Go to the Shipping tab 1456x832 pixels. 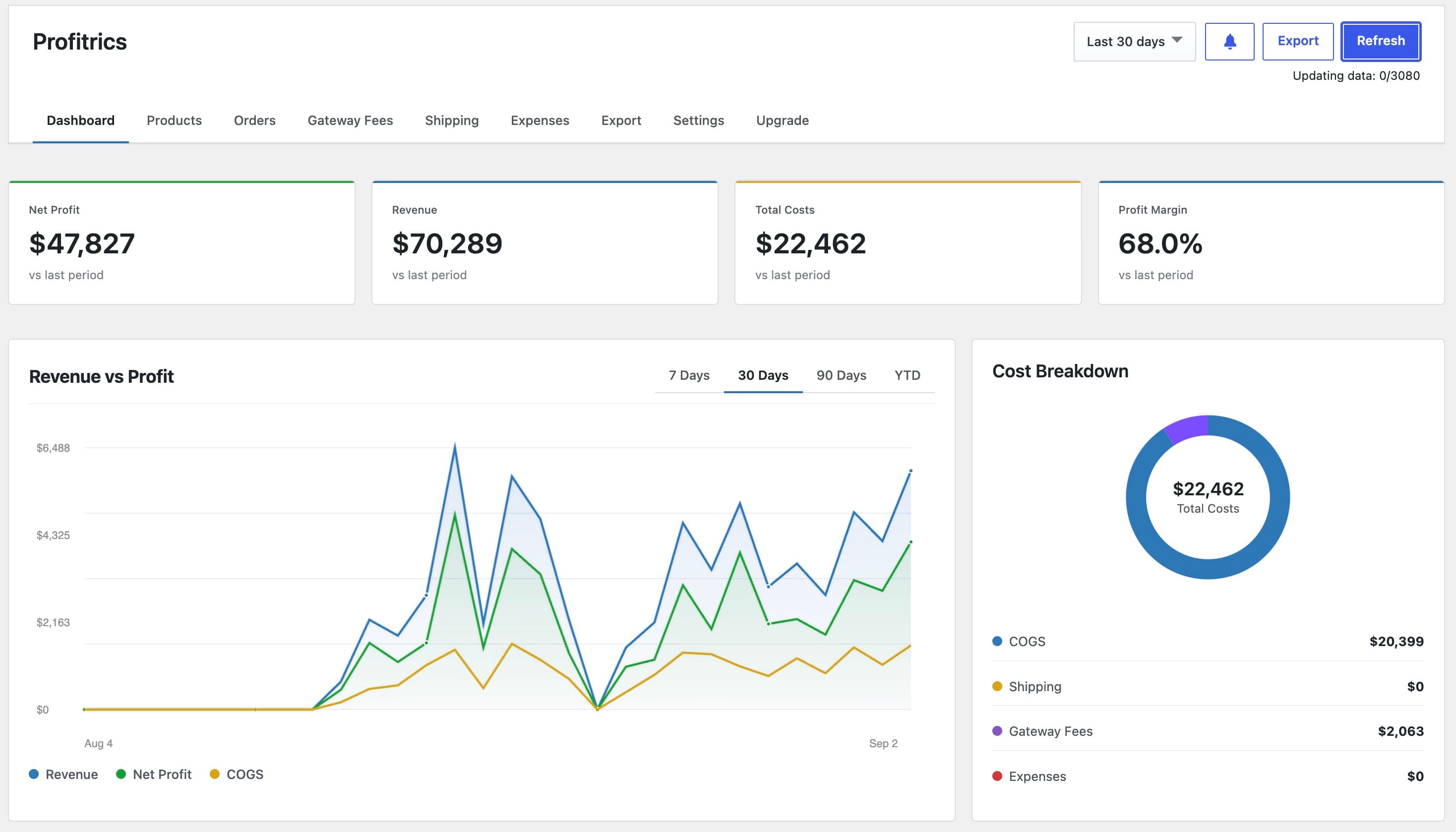[x=452, y=120]
